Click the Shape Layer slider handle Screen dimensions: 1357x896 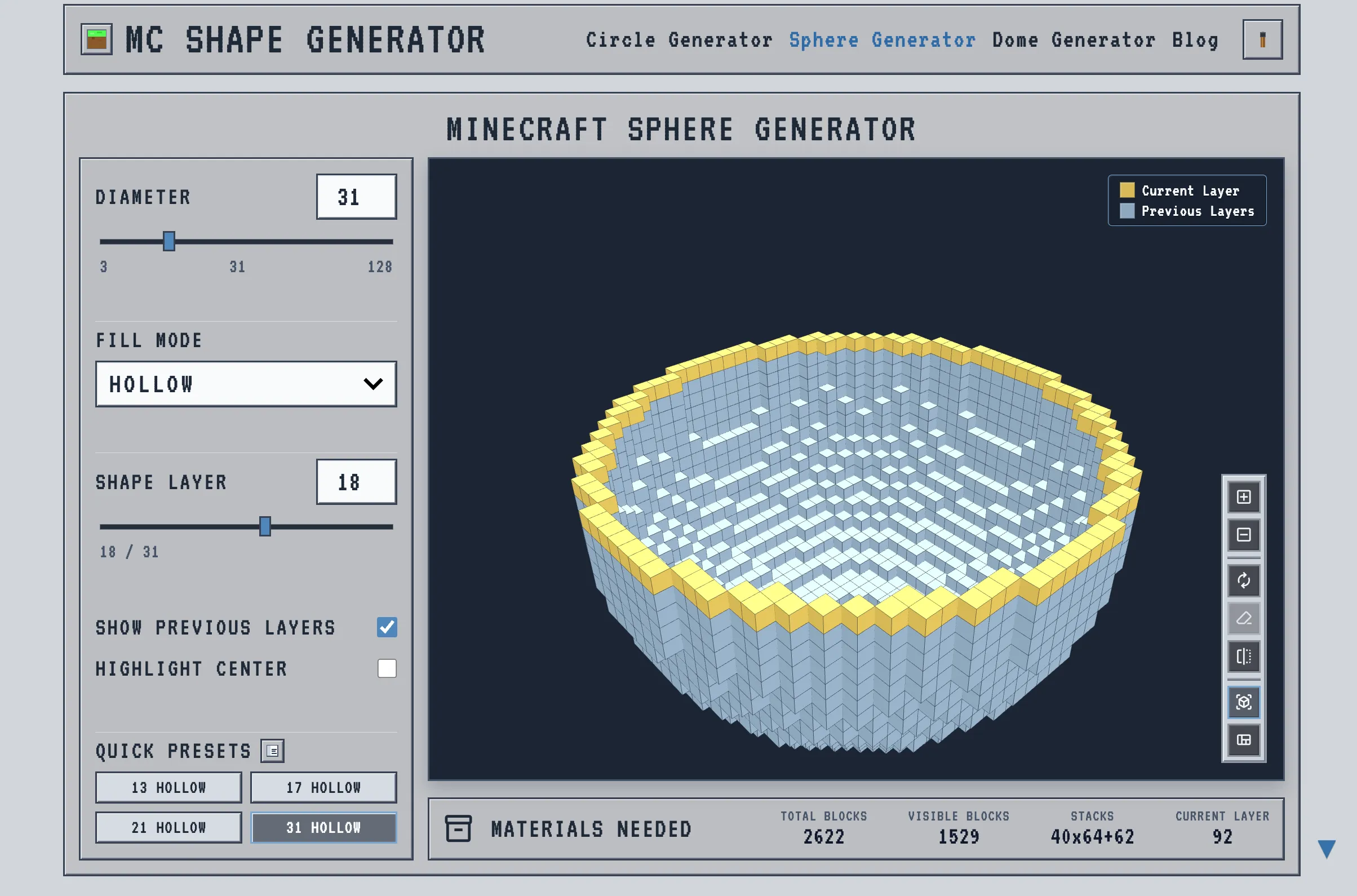[265, 526]
